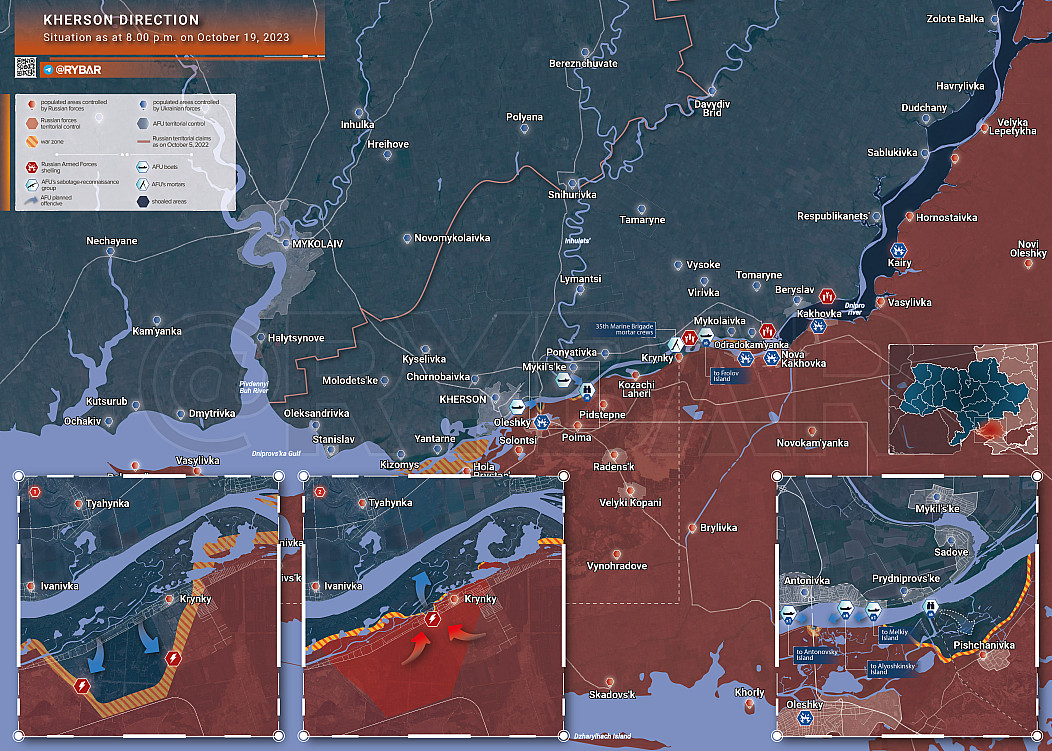The width and height of the screenshot is (1052, 751).
Task: Click the red shelling icon near Beryslav
Action: tap(827, 295)
